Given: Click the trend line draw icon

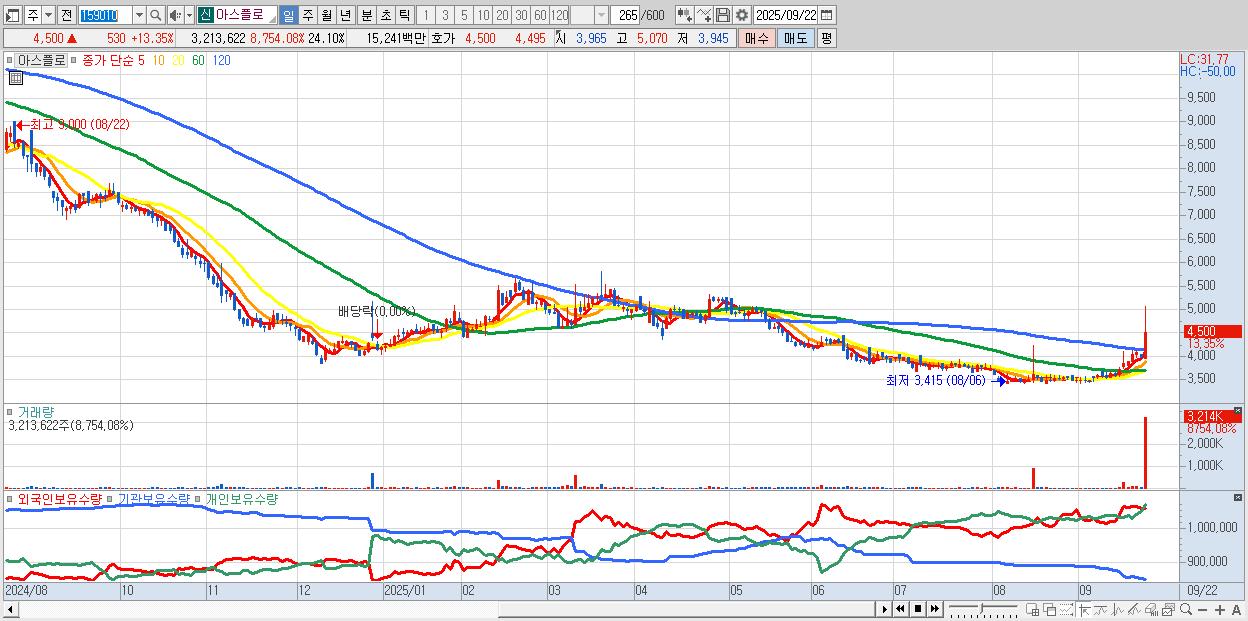Looking at the screenshot, I should coord(1101,609).
